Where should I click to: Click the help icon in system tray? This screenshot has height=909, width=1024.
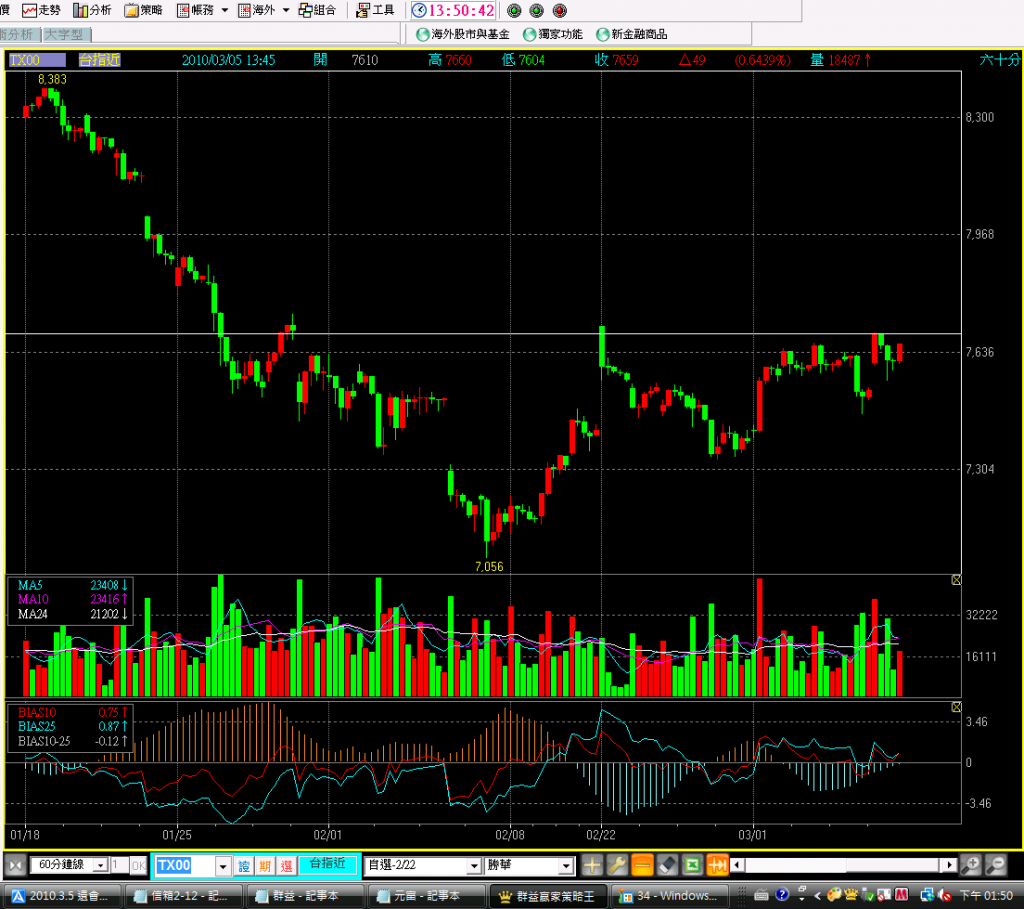[x=782, y=895]
